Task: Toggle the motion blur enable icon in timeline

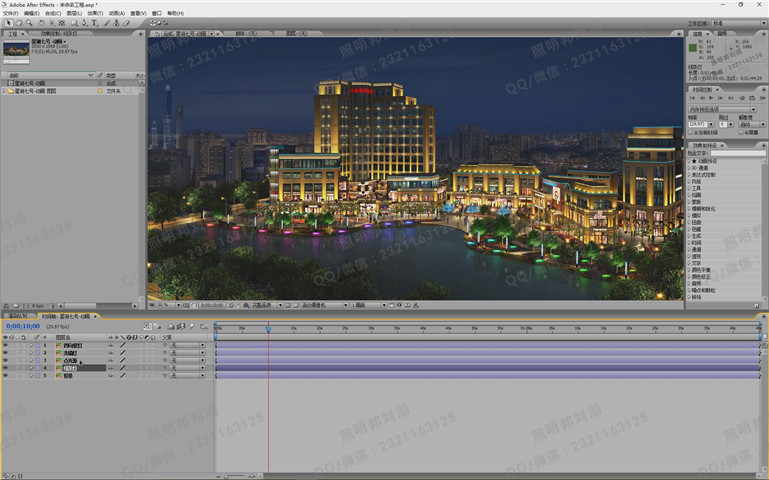Action: pos(191,326)
